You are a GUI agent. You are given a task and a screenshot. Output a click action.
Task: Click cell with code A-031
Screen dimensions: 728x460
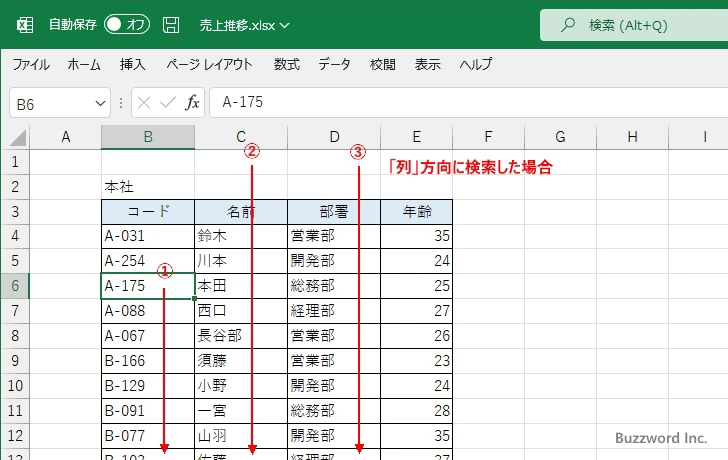[x=148, y=236]
